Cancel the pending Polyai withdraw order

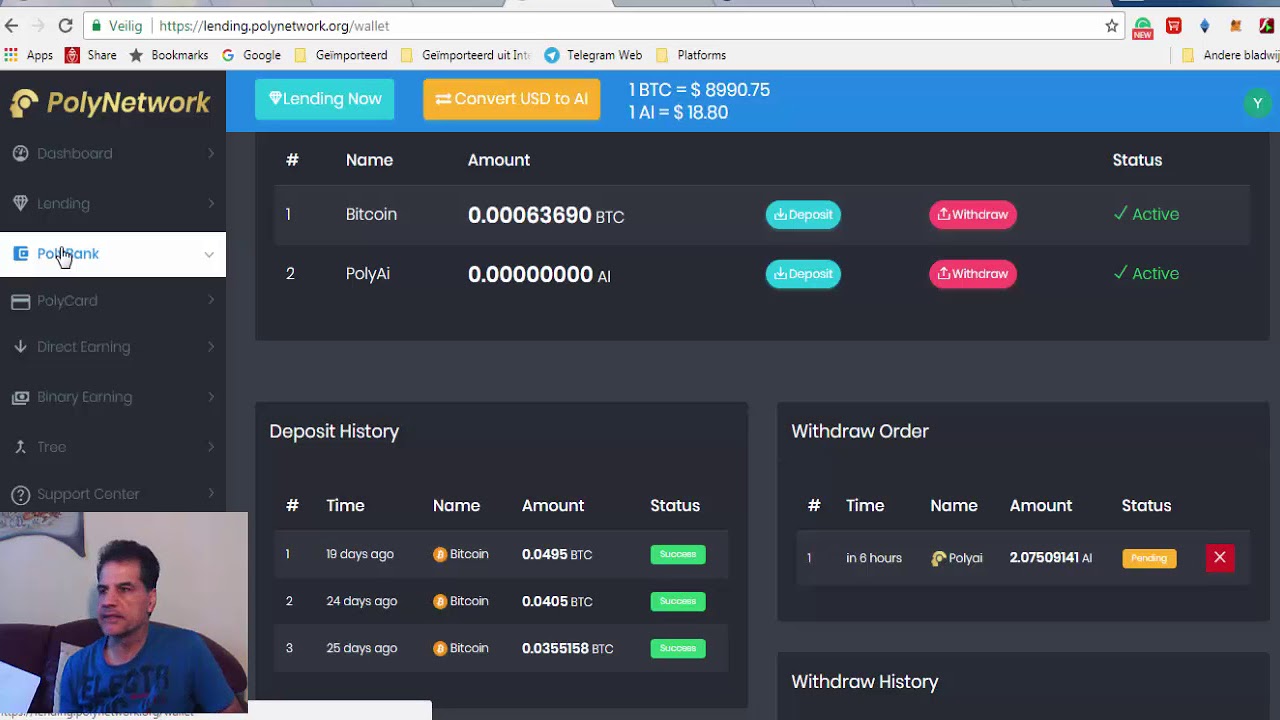1220,558
